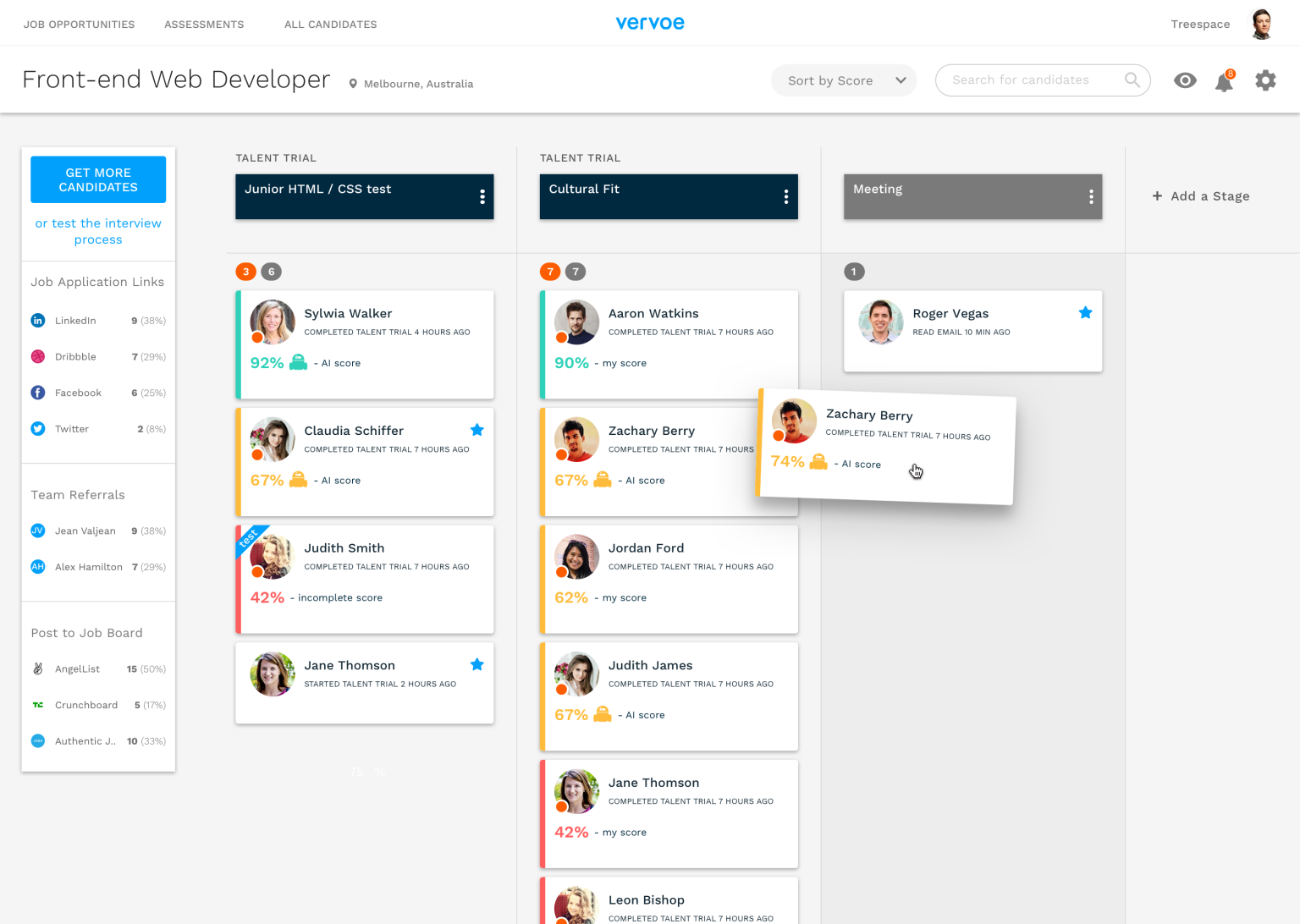Open job settings via the gear icon
Viewport: 1300px width, 924px height.
(1265, 80)
